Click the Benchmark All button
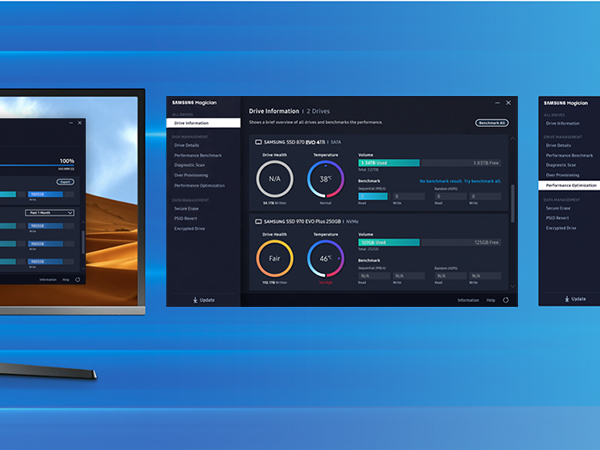600x450 pixels. pyautogui.click(x=492, y=123)
